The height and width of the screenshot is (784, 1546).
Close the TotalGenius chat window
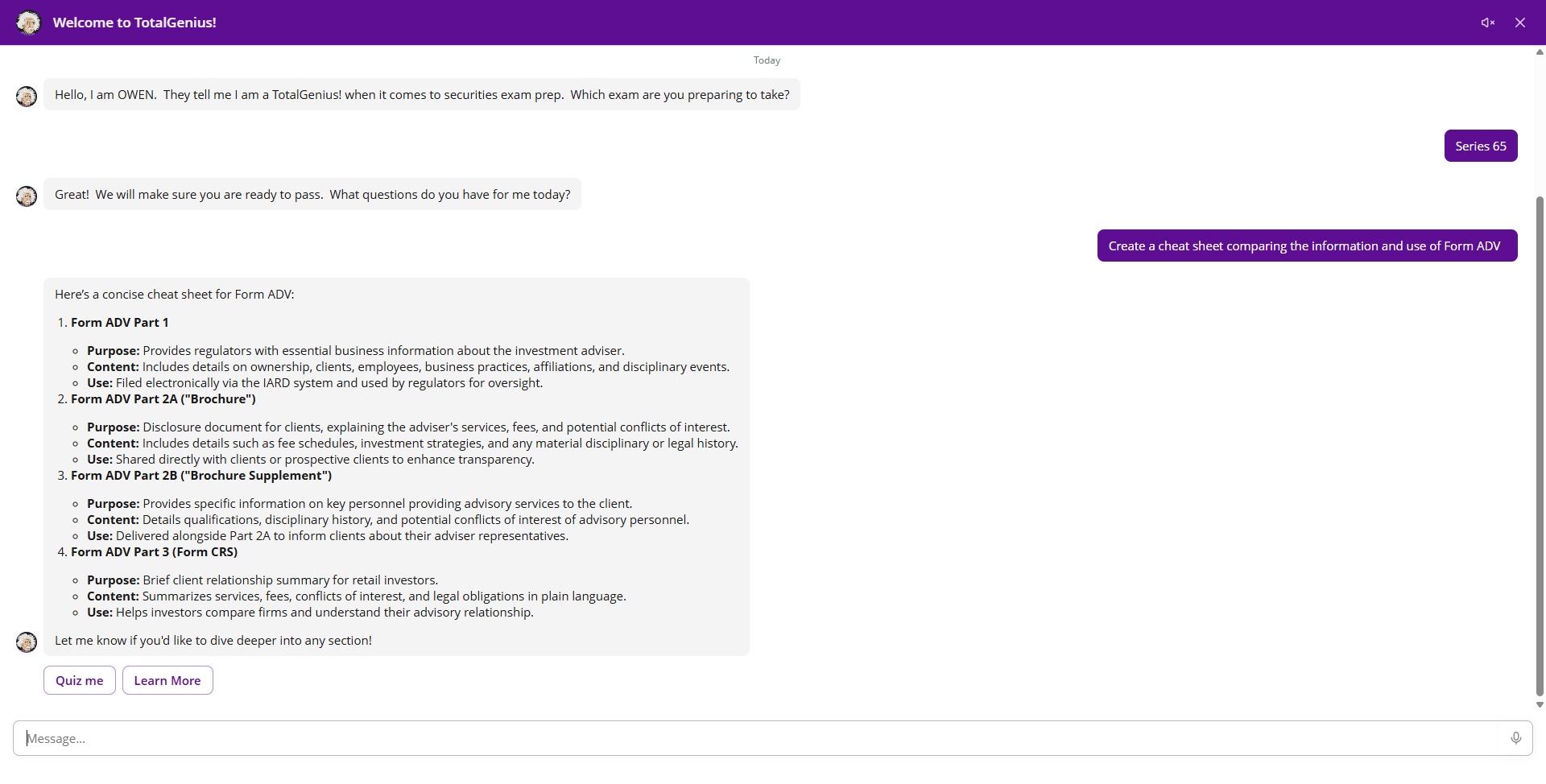tap(1520, 23)
